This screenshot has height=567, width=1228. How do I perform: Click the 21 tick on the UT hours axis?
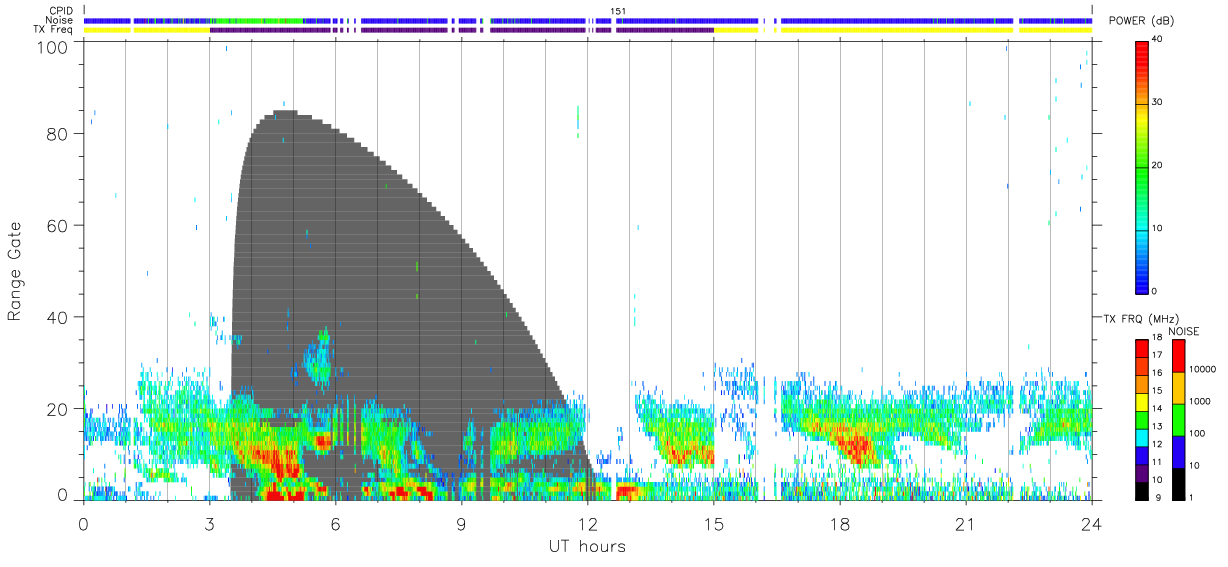point(966,523)
